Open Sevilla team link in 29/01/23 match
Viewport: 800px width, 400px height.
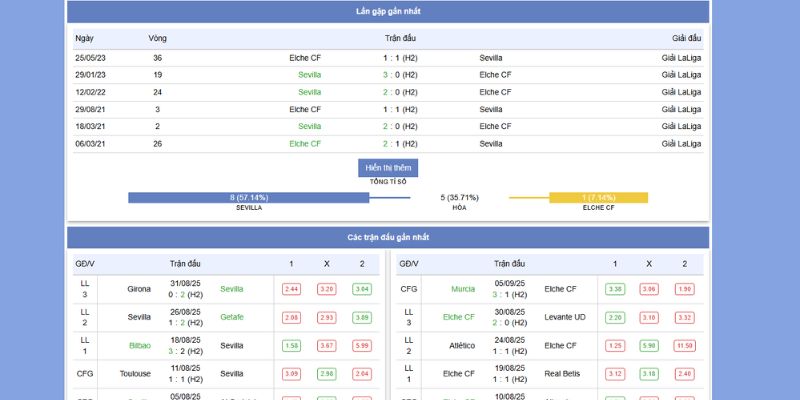(x=309, y=75)
